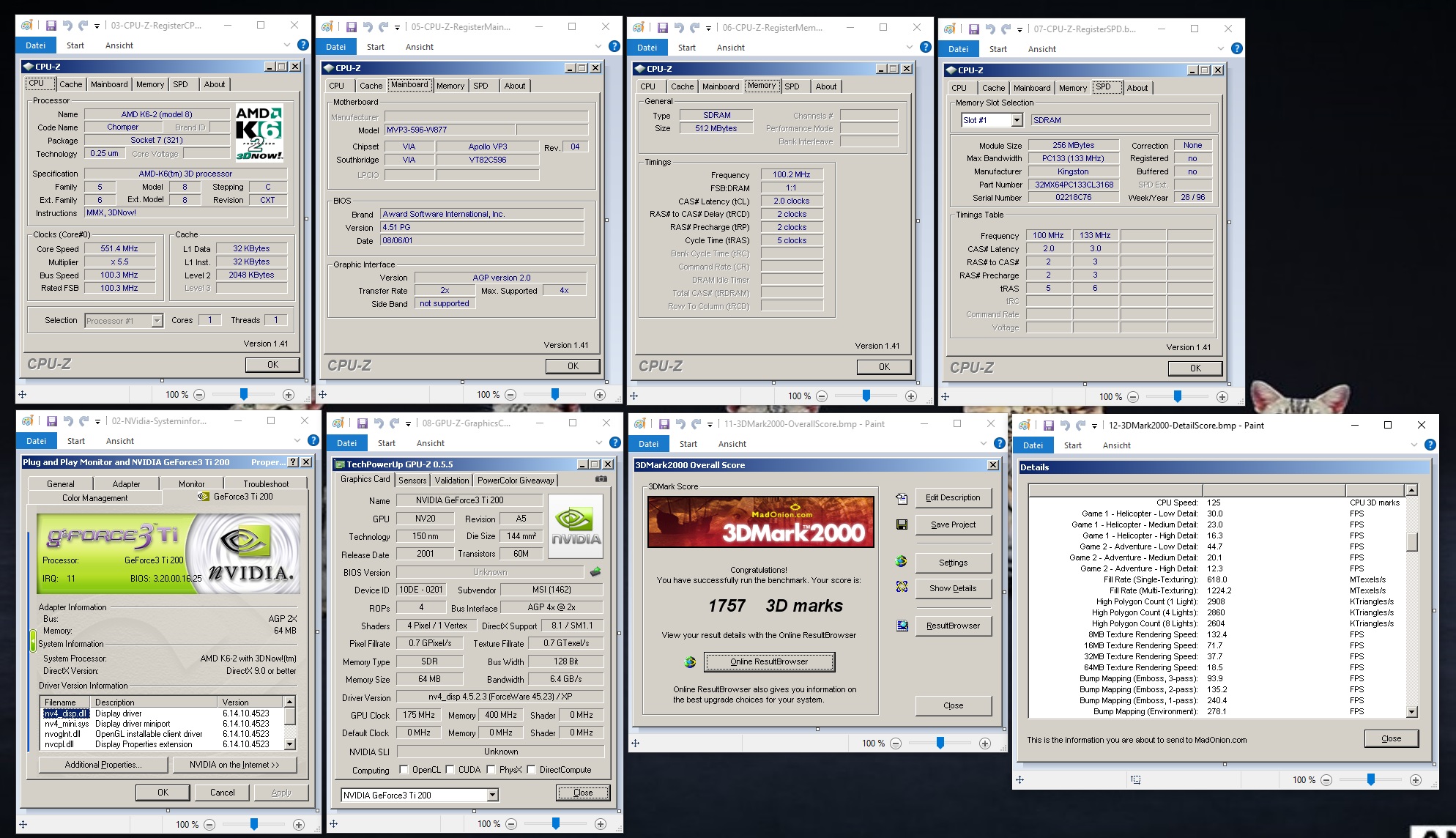Click the Online ResultBrowser button
Image resolution: width=1456 pixels, height=838 pixels.
pyautogui.click(x=769, y=661)
